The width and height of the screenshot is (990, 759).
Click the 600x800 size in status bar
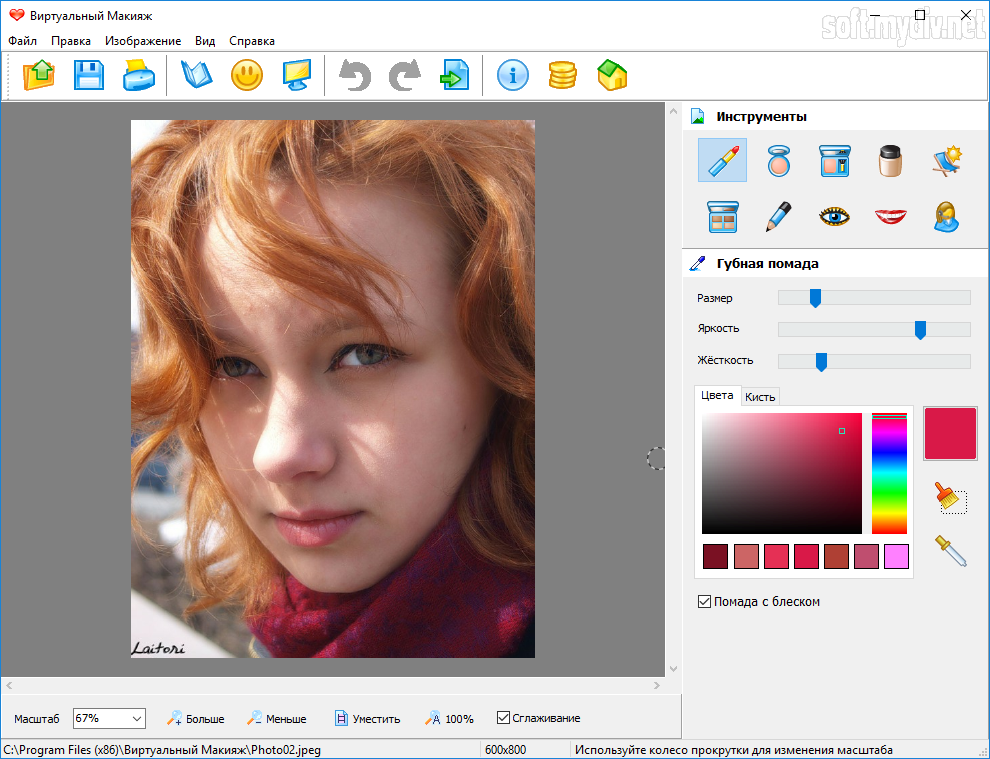tap(505, 750)
